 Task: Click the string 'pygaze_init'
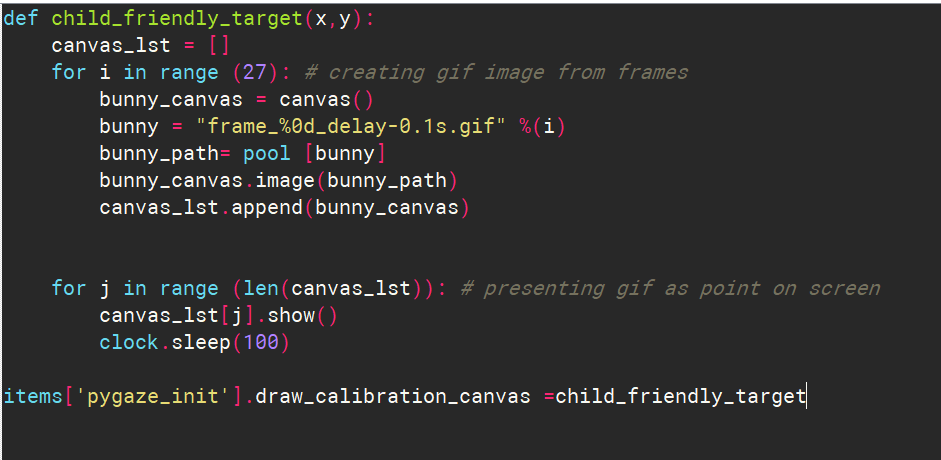(x=153, y=396)
